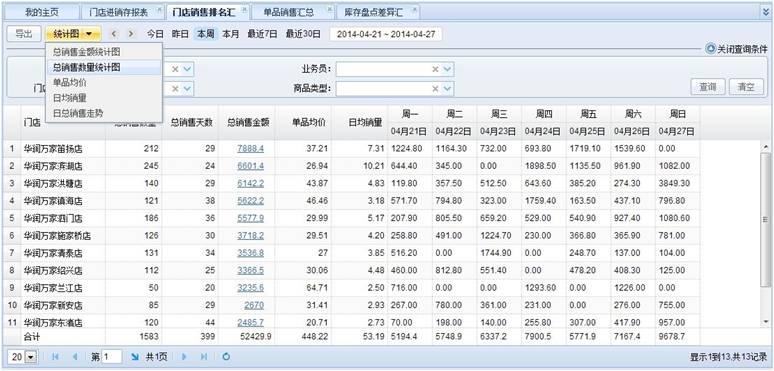Open the sales amount link 5577.9
Viewport: 774px width, 371px height.
tap(250, 218)
